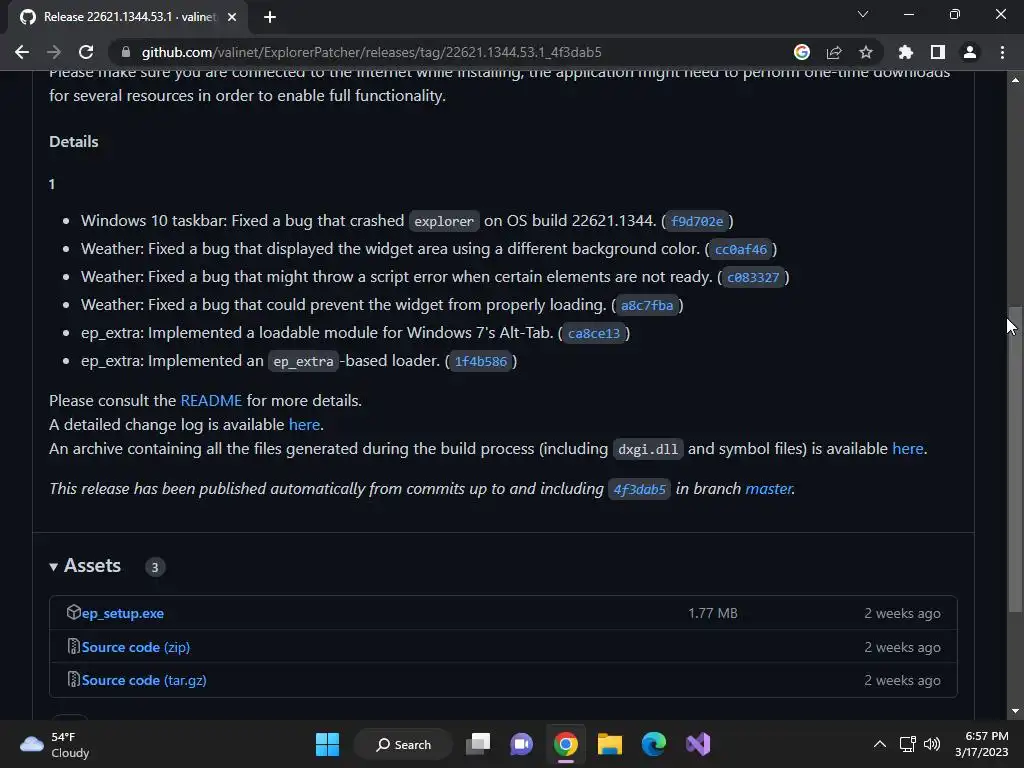Open Chrome three-dot menu
Screen dimensions: 1024x768
coord(1002,52)
